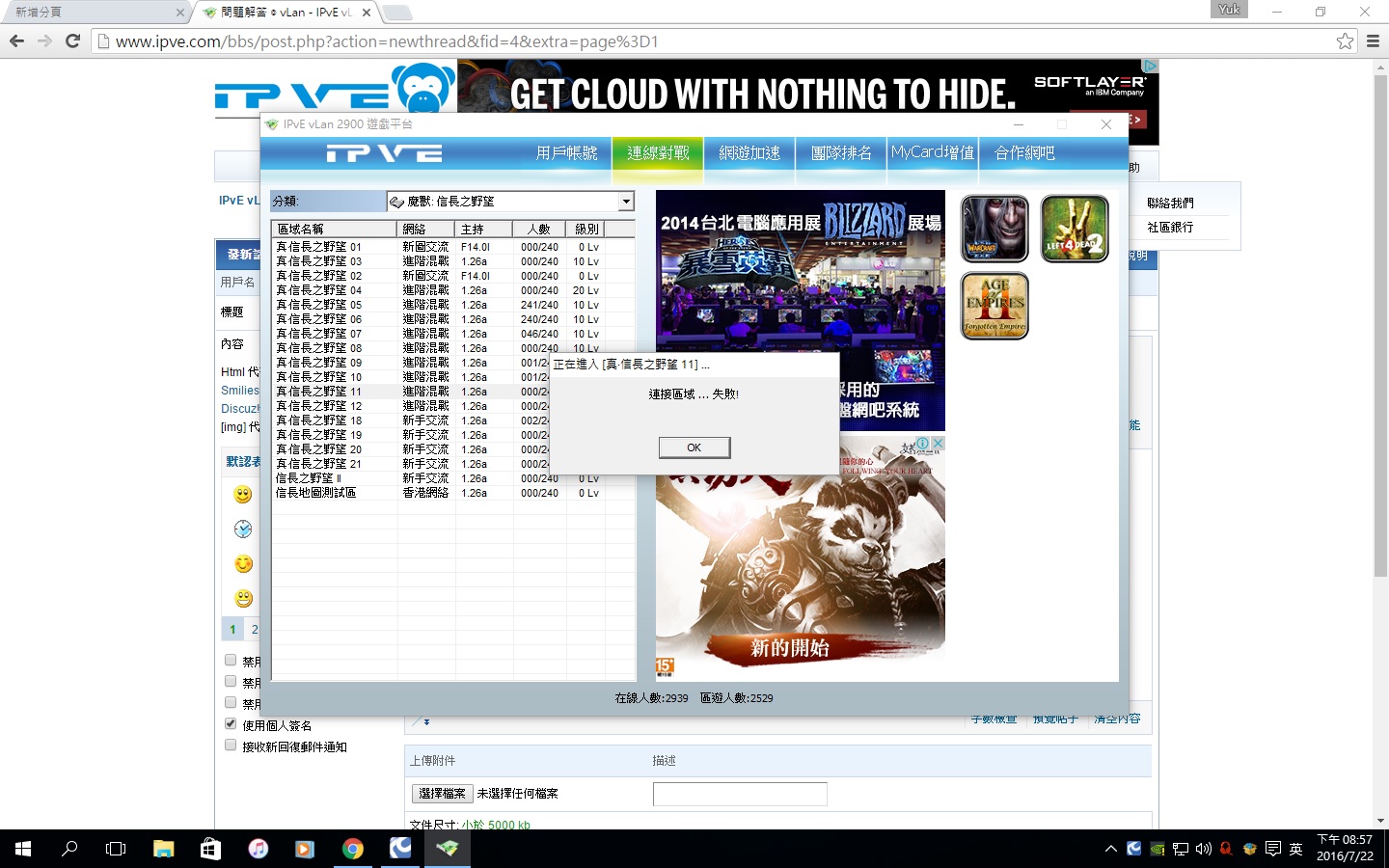Image resolution: width=1389 pixels, height=868 pixels.
Task: Click the Smilies link on the forum page
Action: point(240,391)
